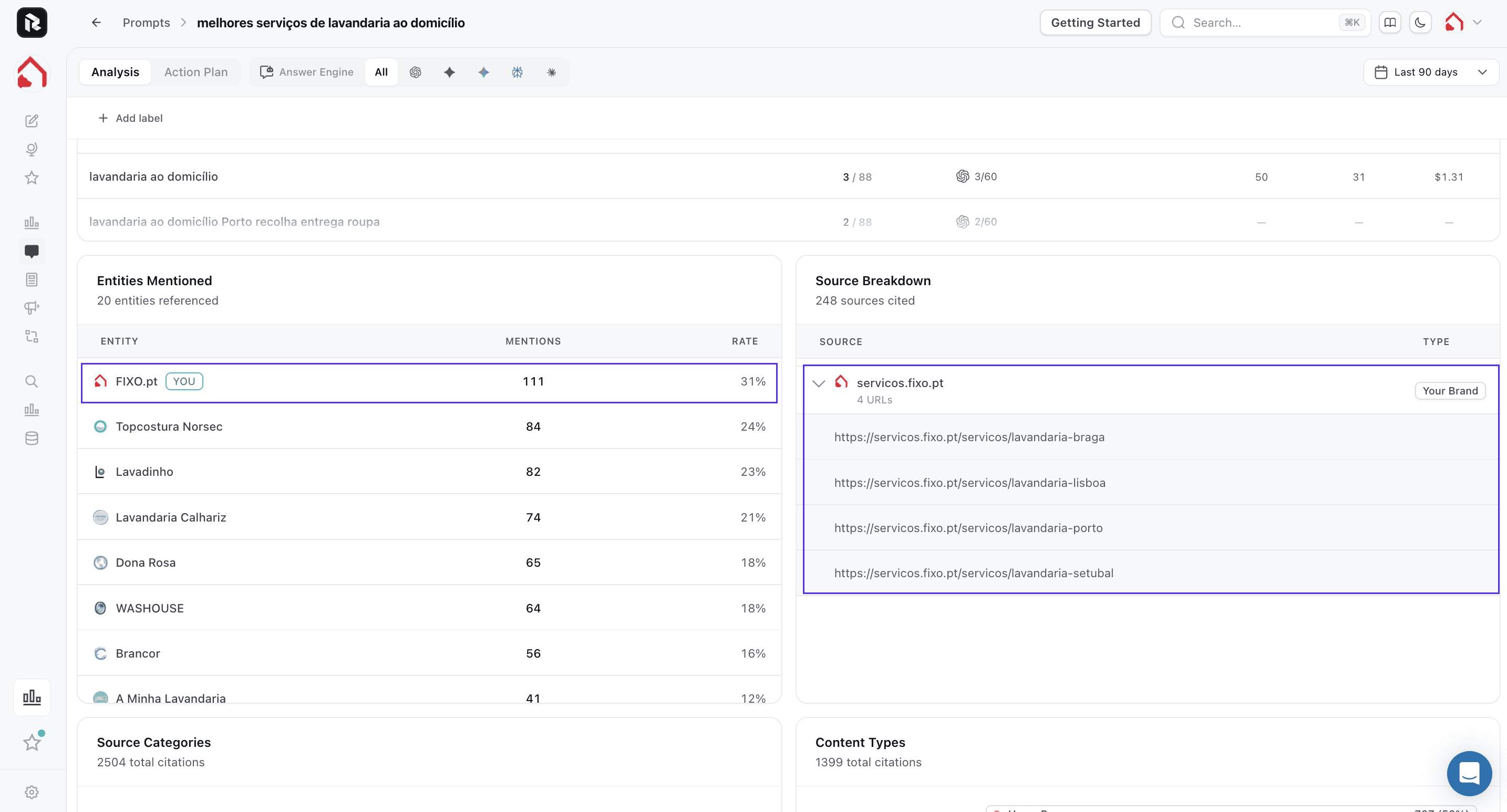1507x812 pixels.
Task: Open the sidebar magnifier search icon
Action: 32,382
